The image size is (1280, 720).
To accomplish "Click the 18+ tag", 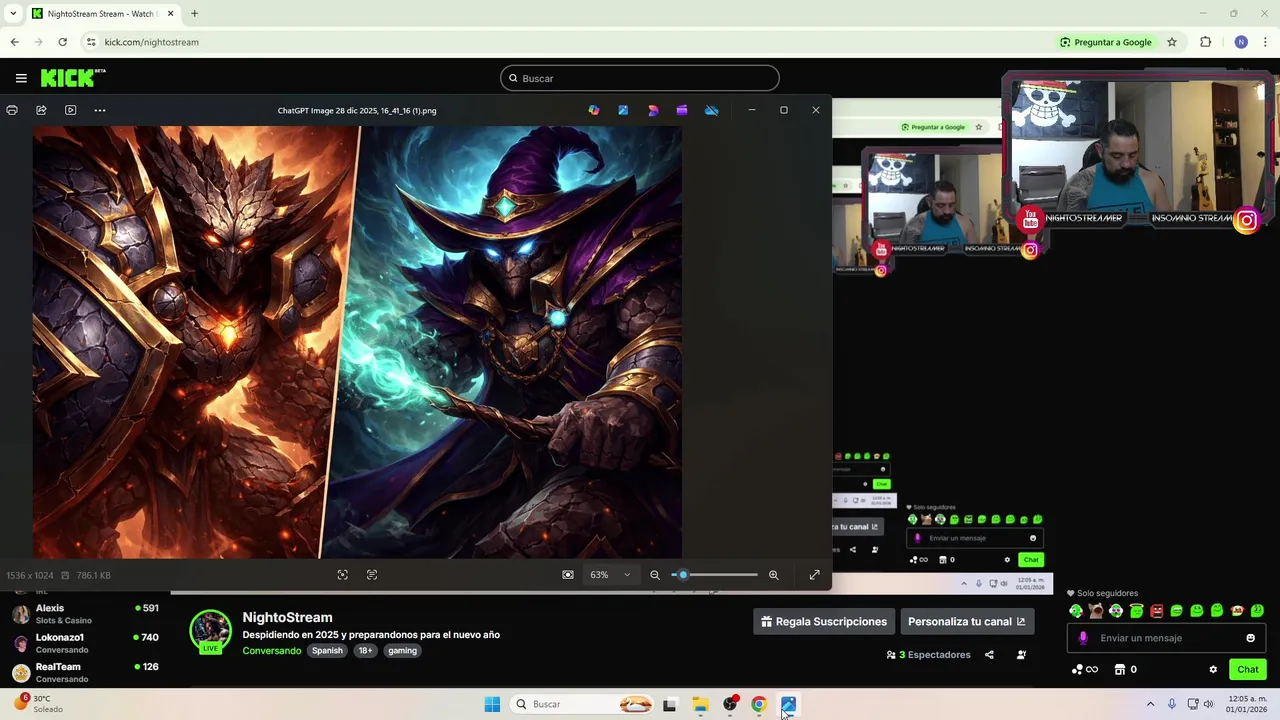I will coord(365,651).
